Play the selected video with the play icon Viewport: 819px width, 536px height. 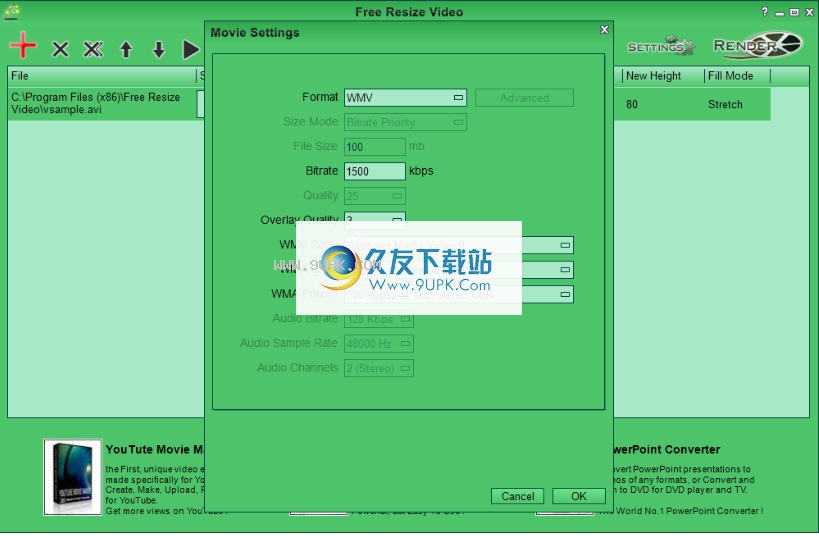click(x=191, y=50)
